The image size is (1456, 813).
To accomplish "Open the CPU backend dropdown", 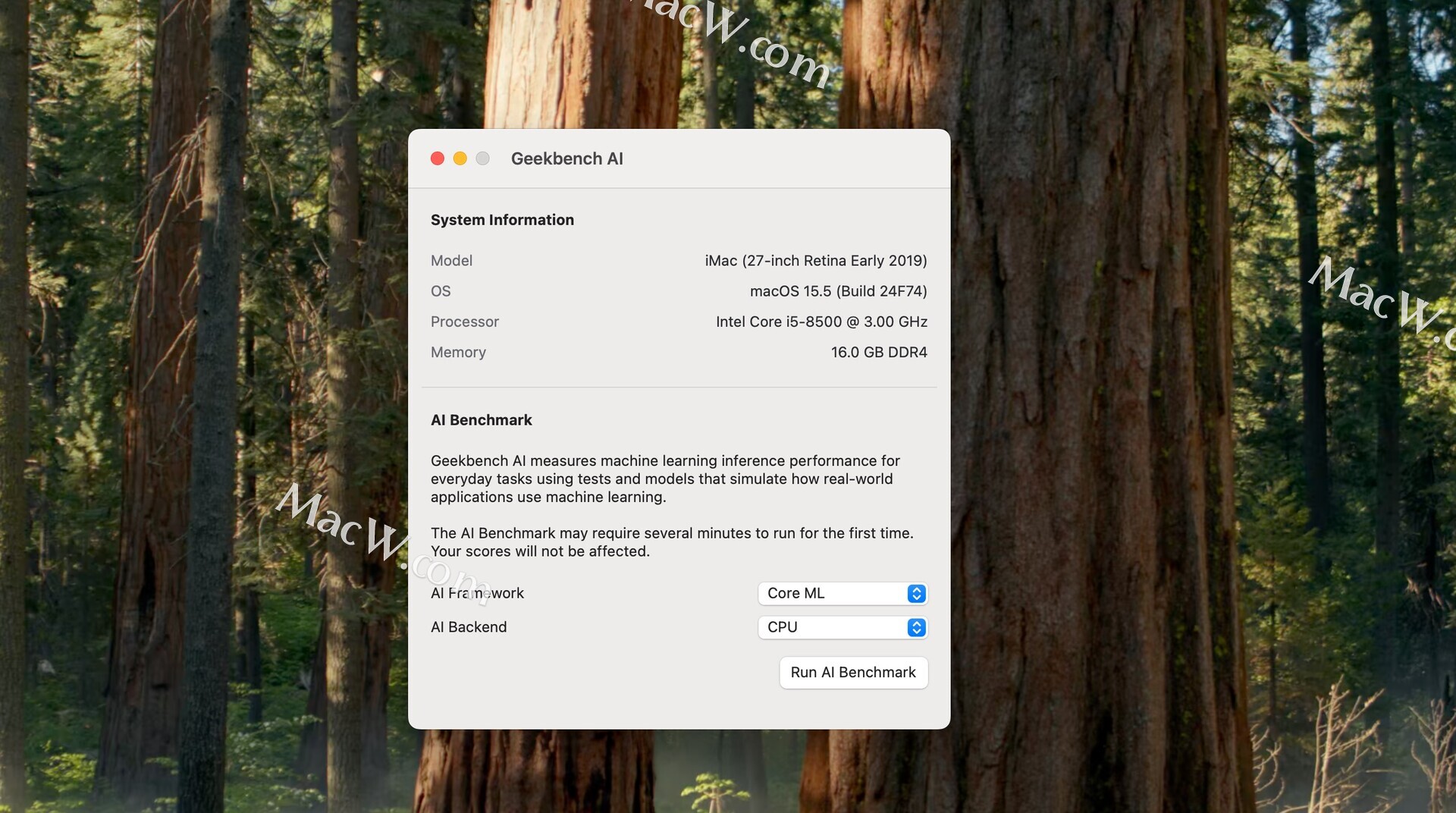I will [843, 627].
